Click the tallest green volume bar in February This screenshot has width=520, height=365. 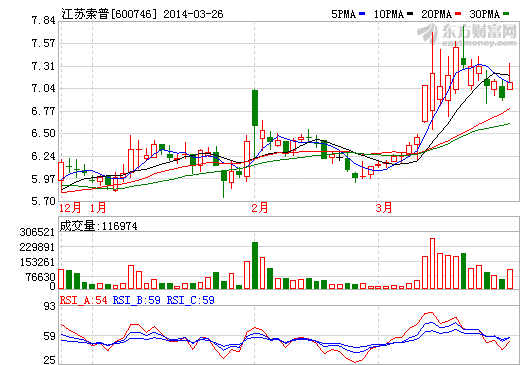coord(255,265)
